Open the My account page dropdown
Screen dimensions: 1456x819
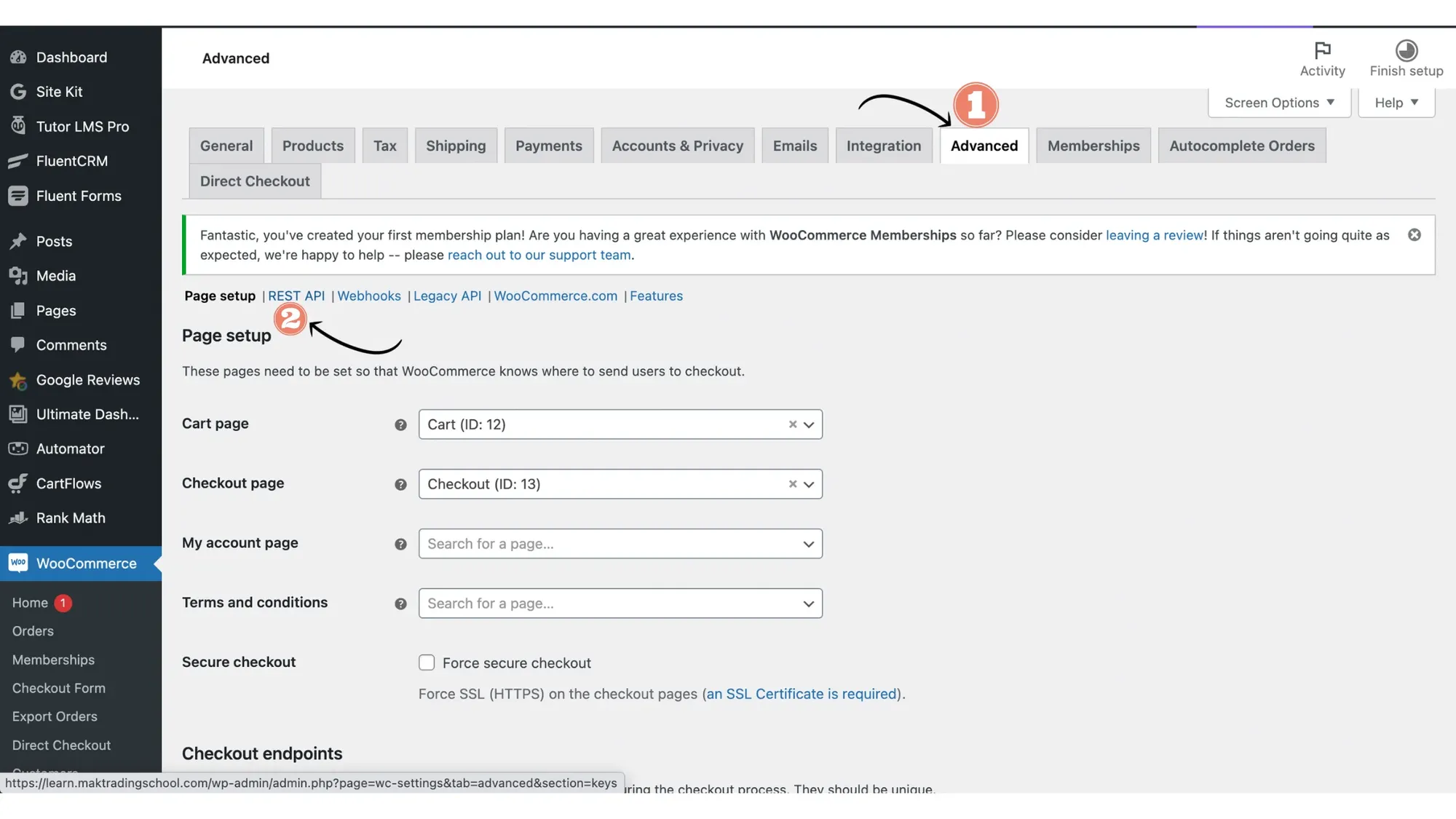point(620,544)
